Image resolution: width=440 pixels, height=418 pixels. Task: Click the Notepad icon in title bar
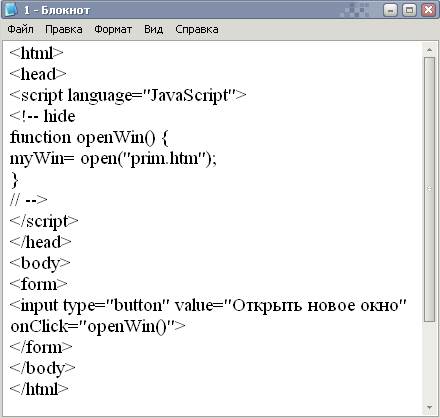pos(10,9)
